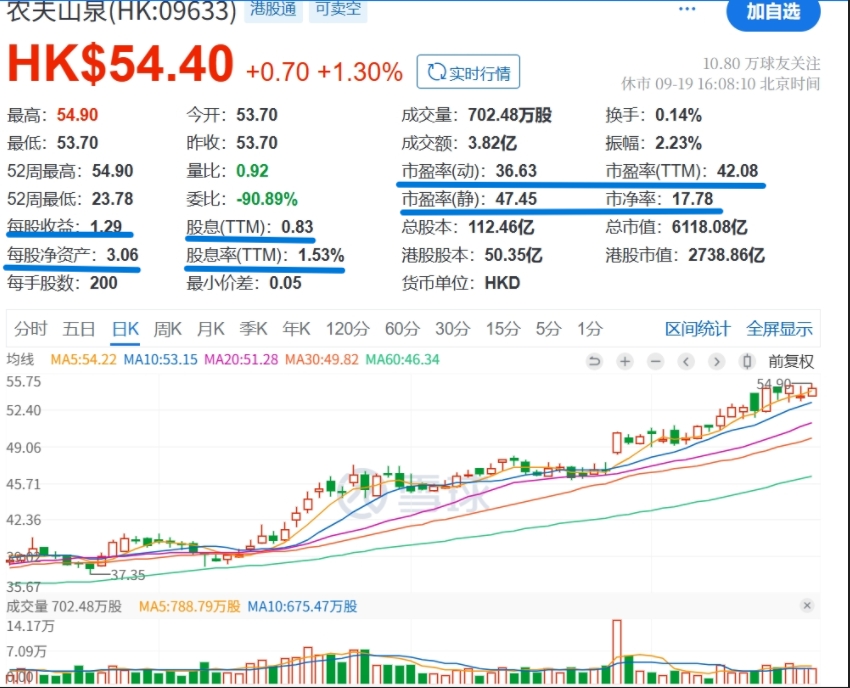Pan chart right with arrow icon
This screenshot has width=850, height=688.
tap(717, 361)
